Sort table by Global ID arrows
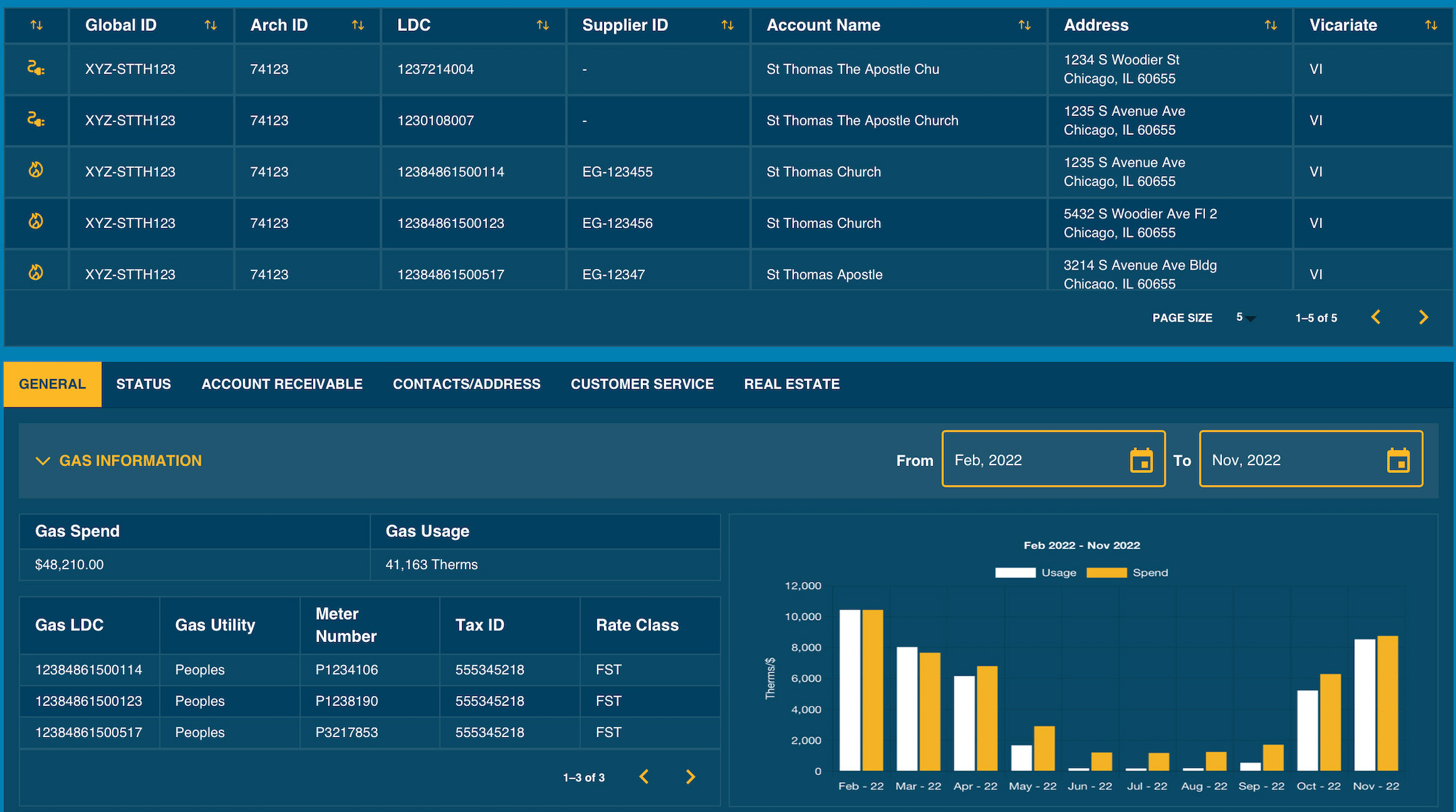This screenshot has width=1456, height=812. pos(211,25)
